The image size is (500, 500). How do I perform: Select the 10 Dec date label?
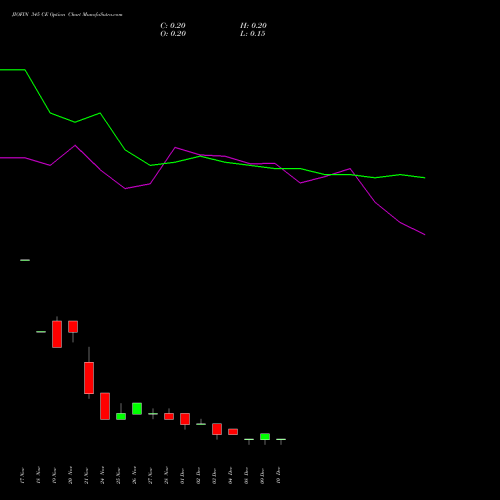[278, 475]
